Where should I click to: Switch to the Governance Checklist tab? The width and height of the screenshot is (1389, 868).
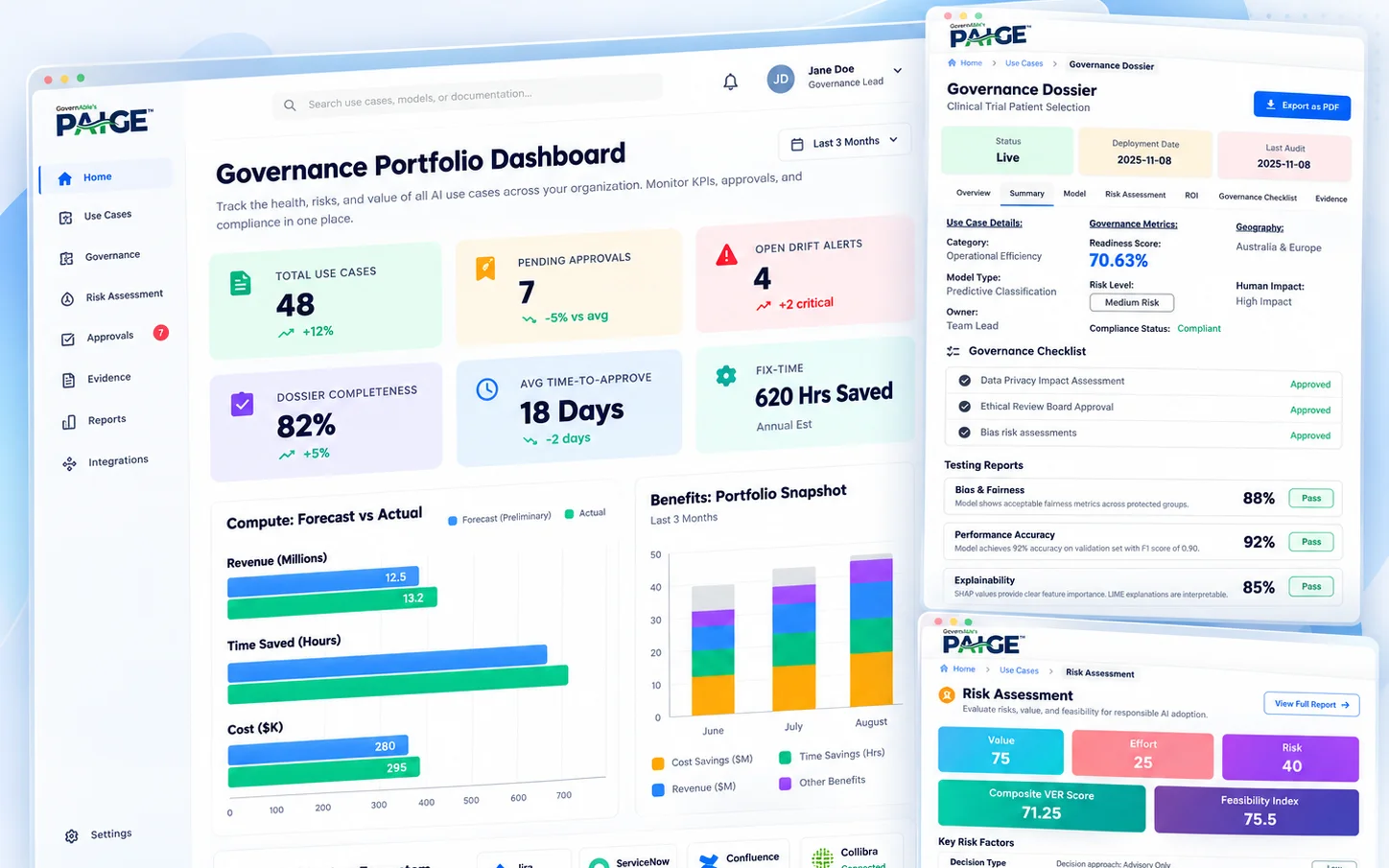click(x=1258, y=198)
